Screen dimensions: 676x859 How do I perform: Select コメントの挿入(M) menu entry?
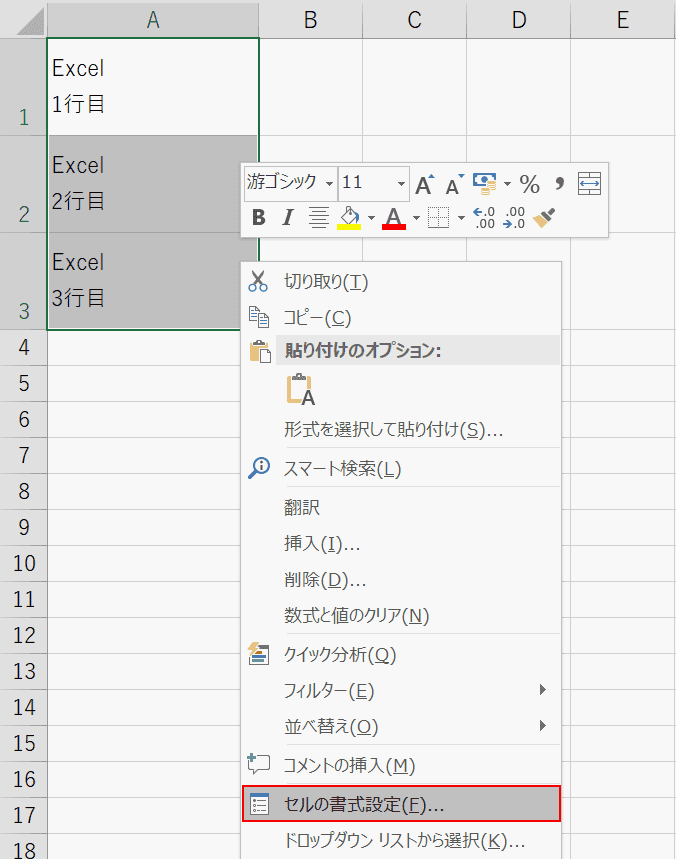[x=401, y=765]
